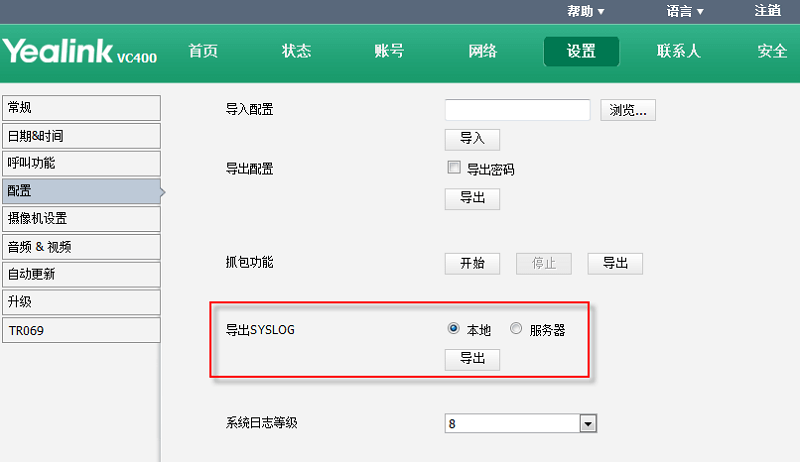This screenshot has height=462, width=800.
Task: Select the 设置 tab
Action: 581,52
